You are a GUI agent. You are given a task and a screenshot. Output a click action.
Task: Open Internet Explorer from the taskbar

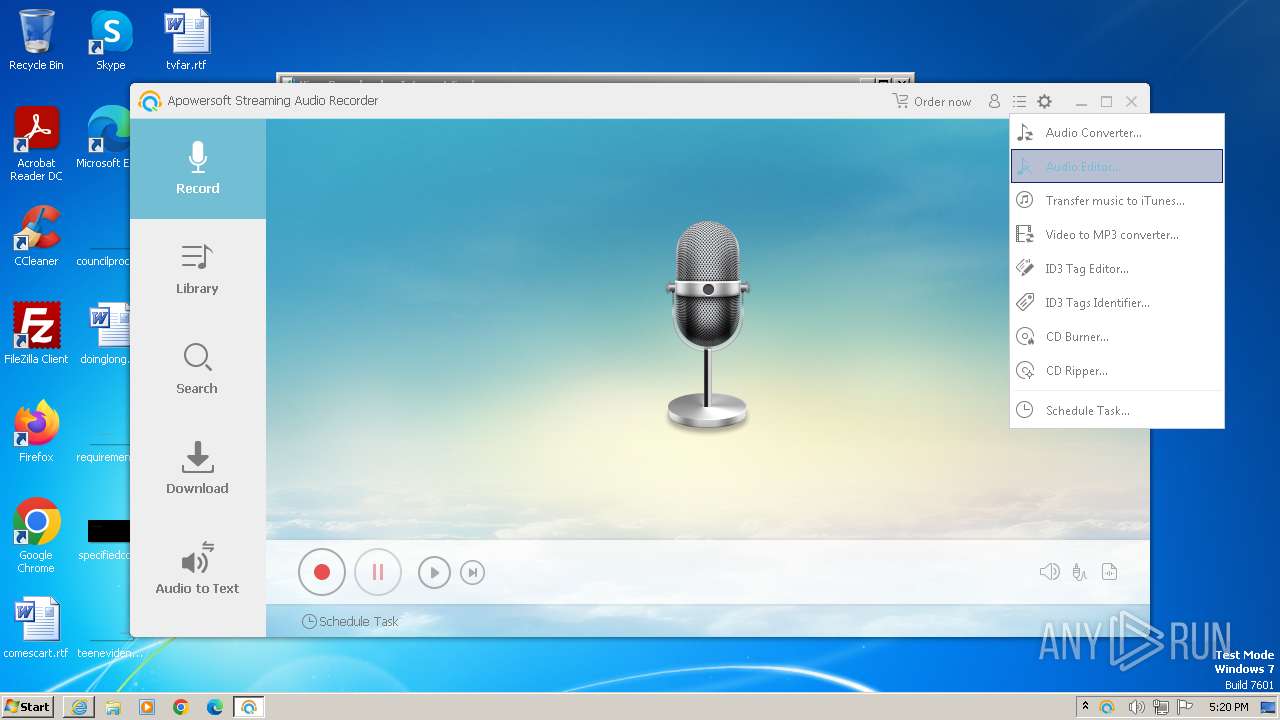[79, 707]
